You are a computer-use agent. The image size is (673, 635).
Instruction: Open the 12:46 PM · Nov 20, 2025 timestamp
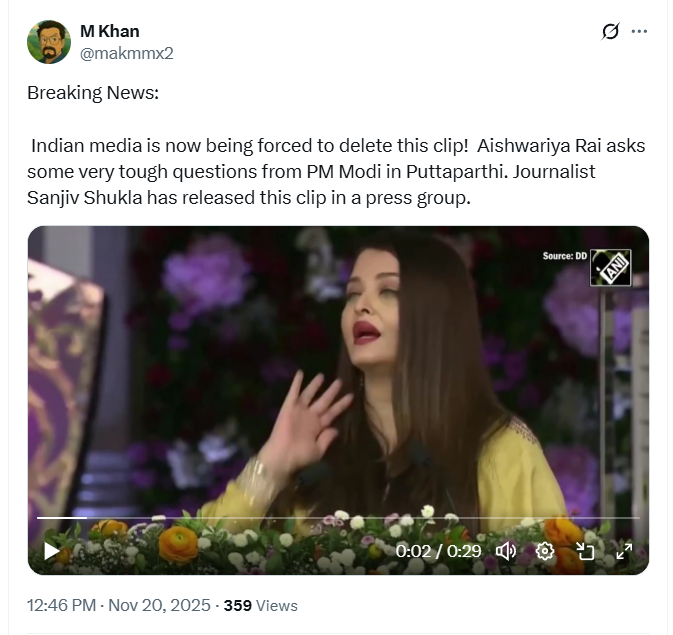119,605
